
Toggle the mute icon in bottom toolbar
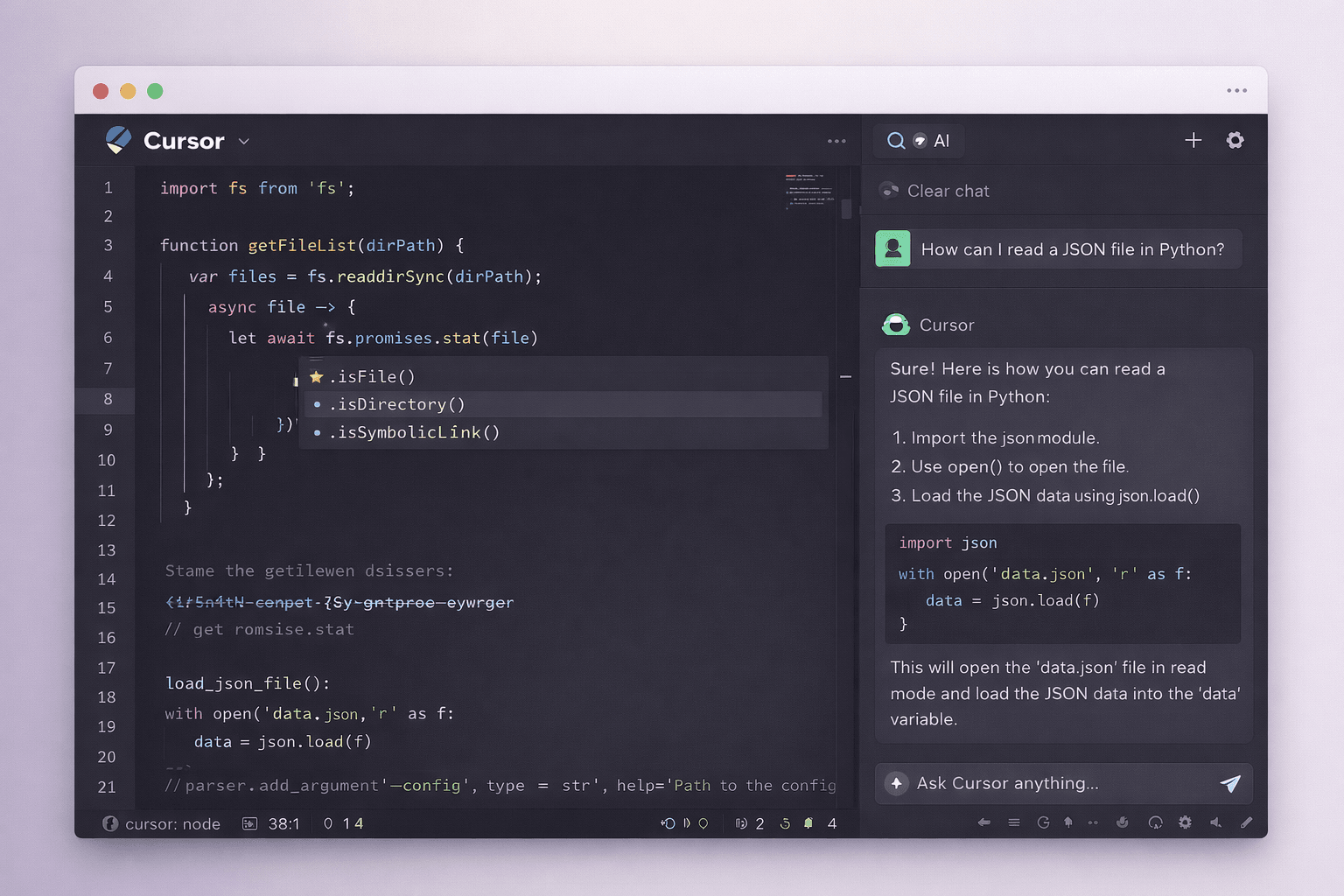tap(1215, 823)
